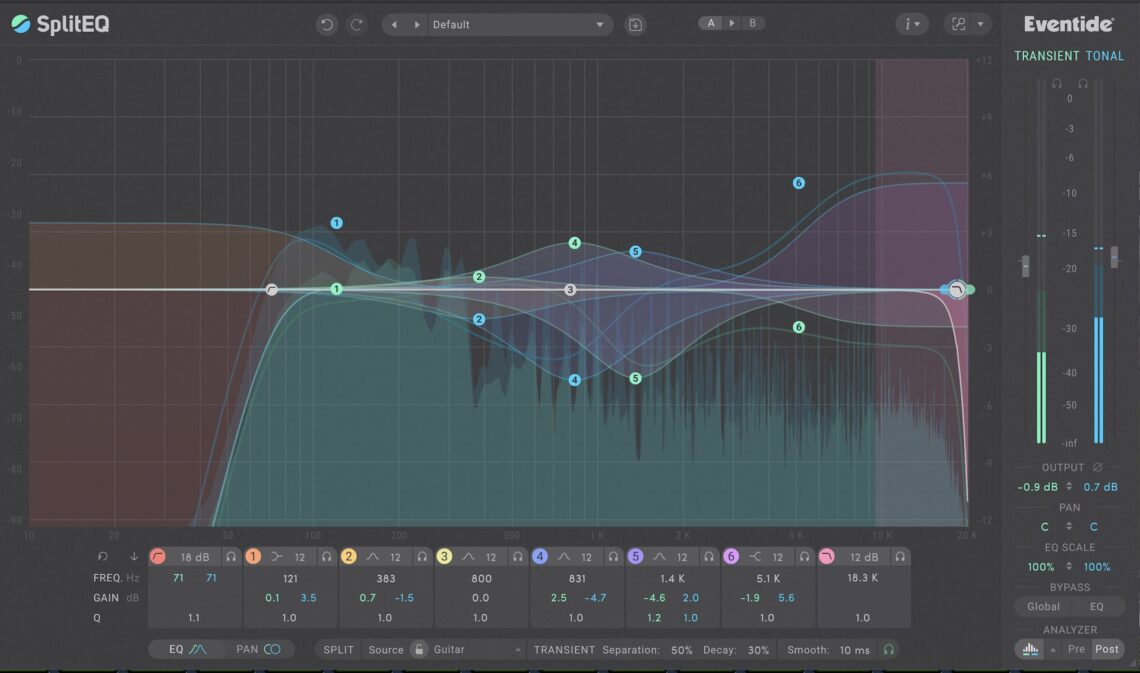
Task: Click the save preset icon
Action: (x=635, y=25)
